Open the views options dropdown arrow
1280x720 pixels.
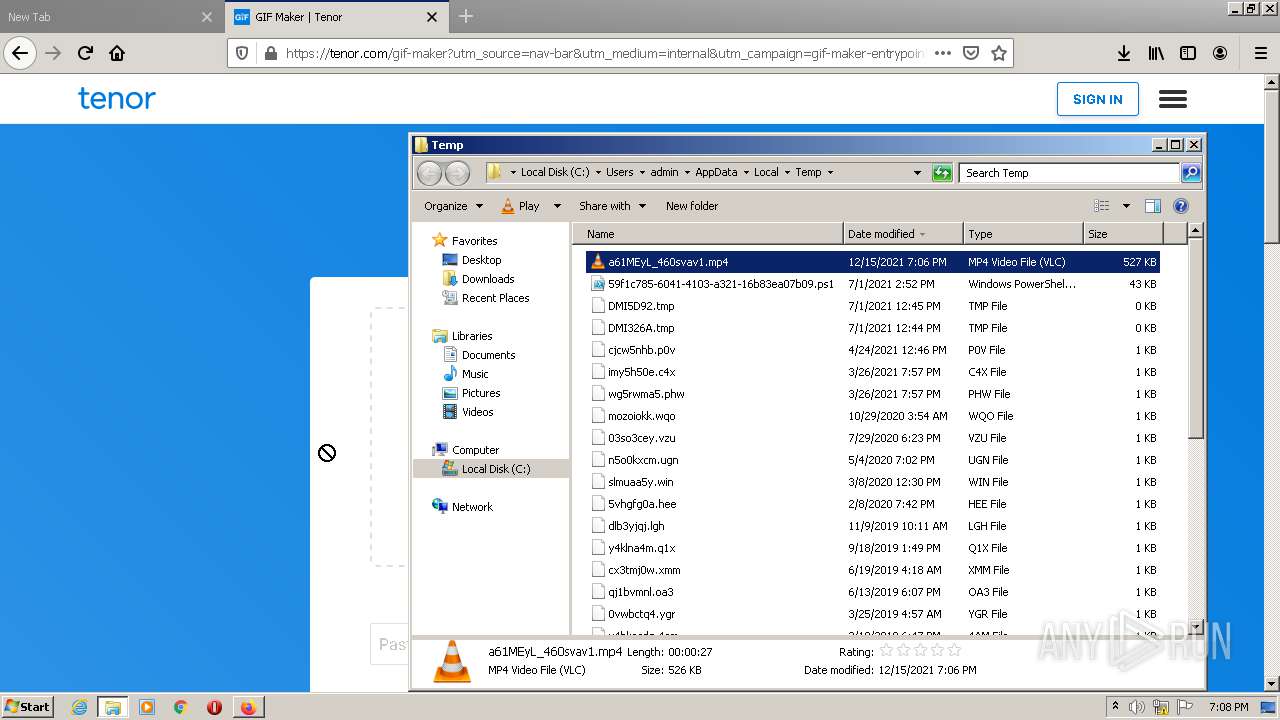(1126, 206)
